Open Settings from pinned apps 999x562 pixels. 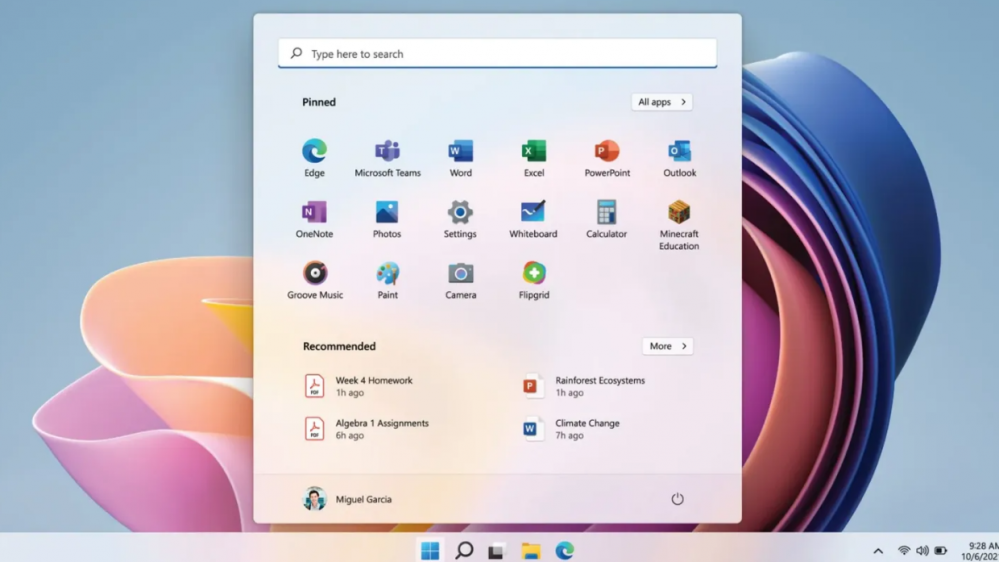(x=460, y=219)
